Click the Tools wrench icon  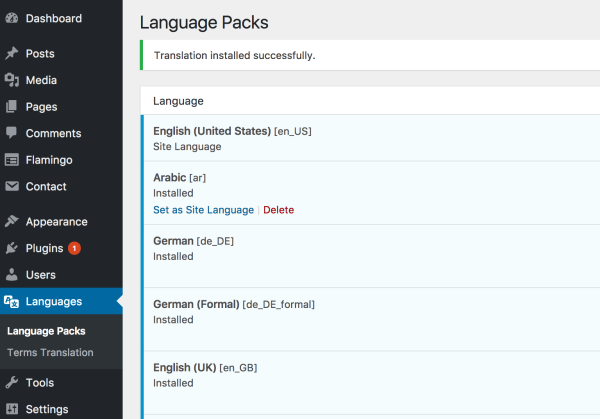click(x=12, y=382)
